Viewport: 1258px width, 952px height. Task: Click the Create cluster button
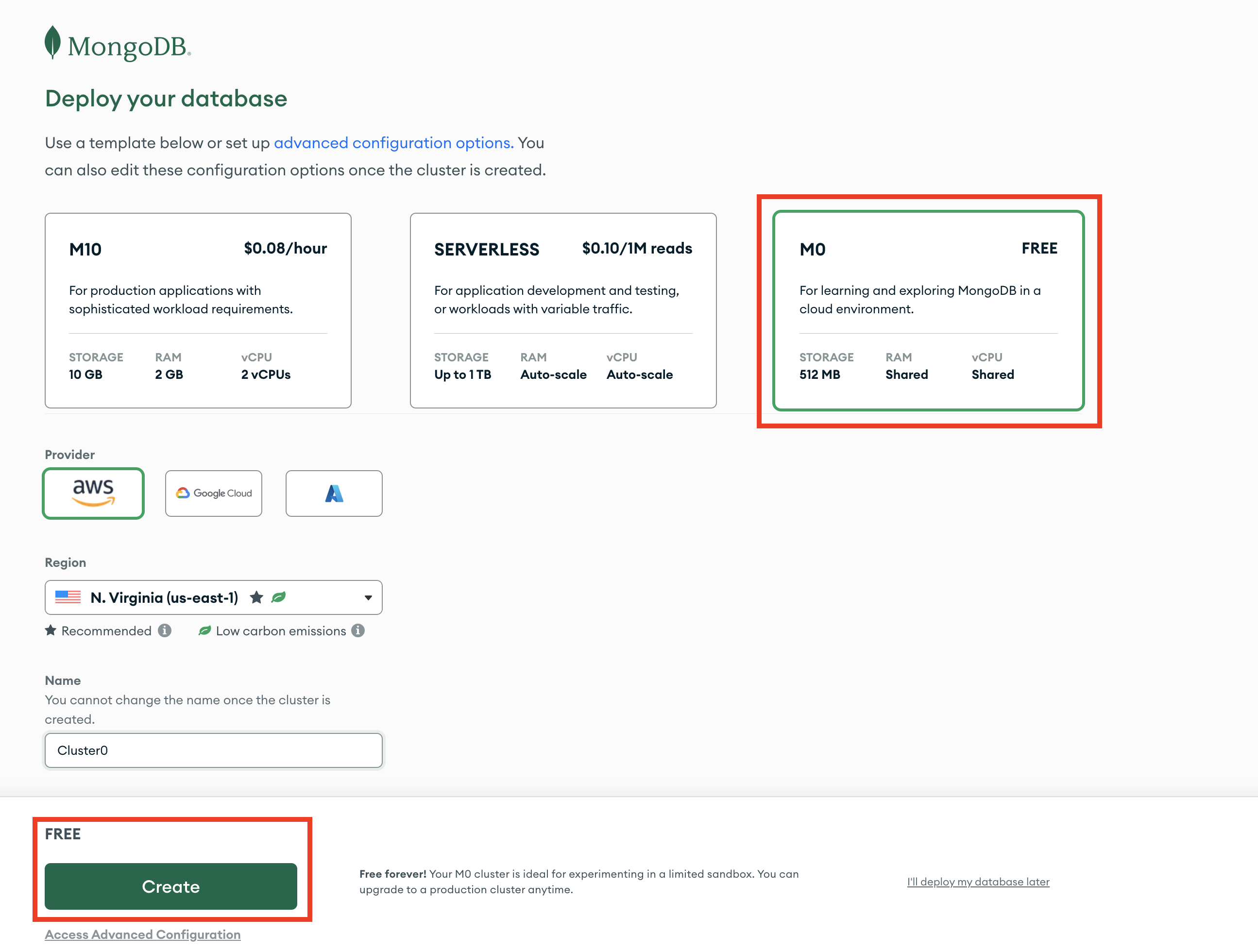(x=171, y=886)
